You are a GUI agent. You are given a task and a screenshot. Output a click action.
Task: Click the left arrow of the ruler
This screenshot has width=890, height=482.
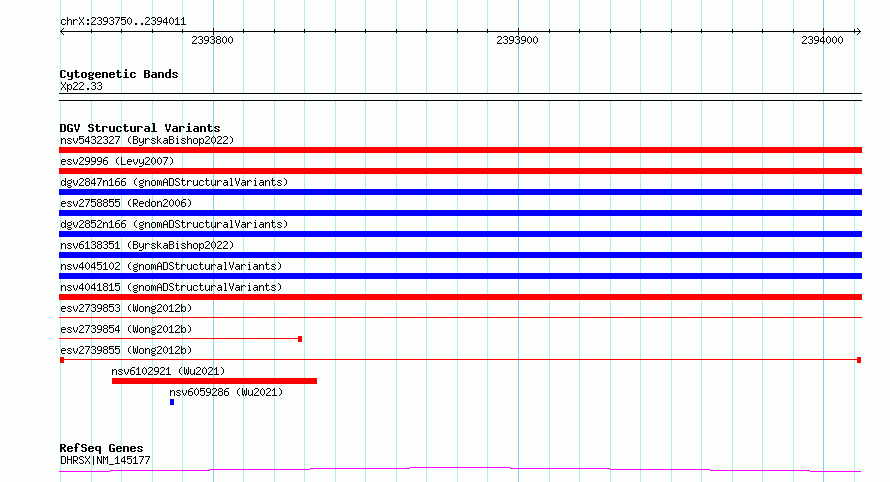click(x=62, y=31)
